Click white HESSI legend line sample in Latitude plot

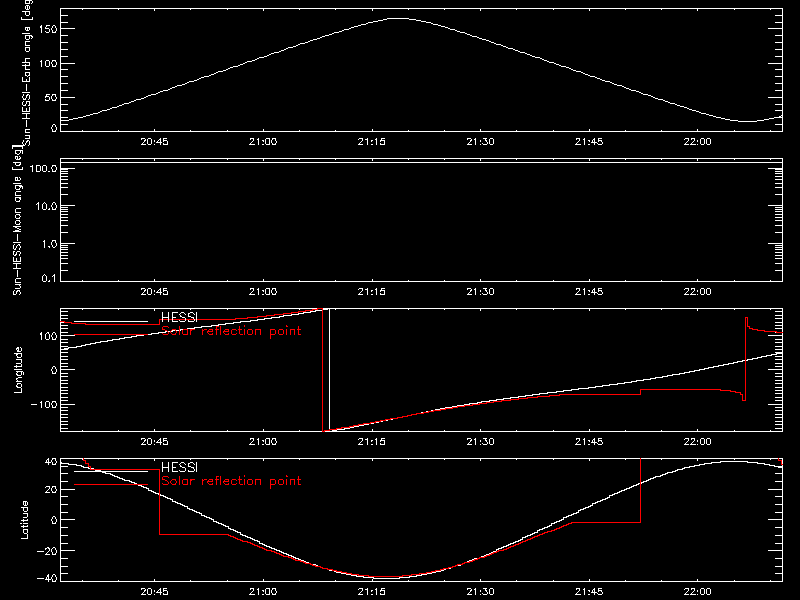pyautogui.click(x=111, y=471)
